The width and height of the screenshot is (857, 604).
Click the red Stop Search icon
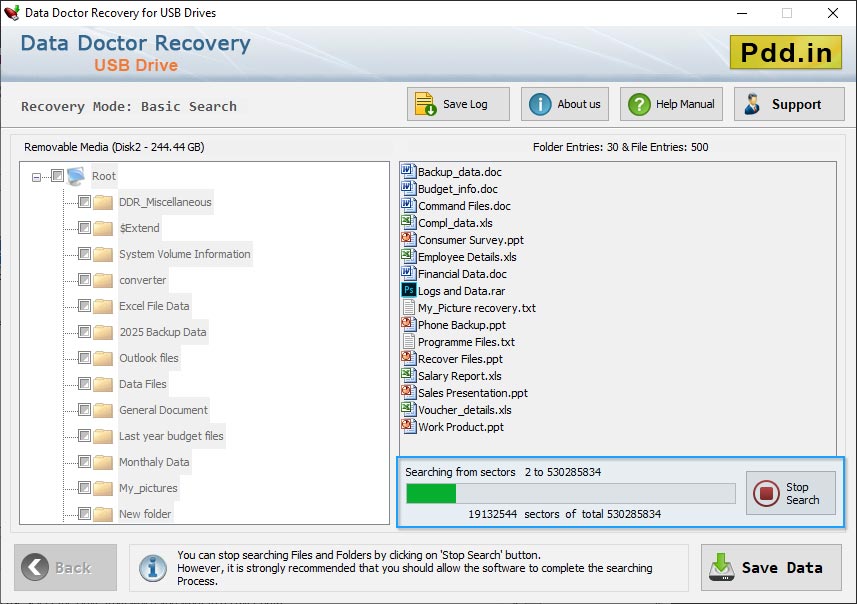coord(766,493)
